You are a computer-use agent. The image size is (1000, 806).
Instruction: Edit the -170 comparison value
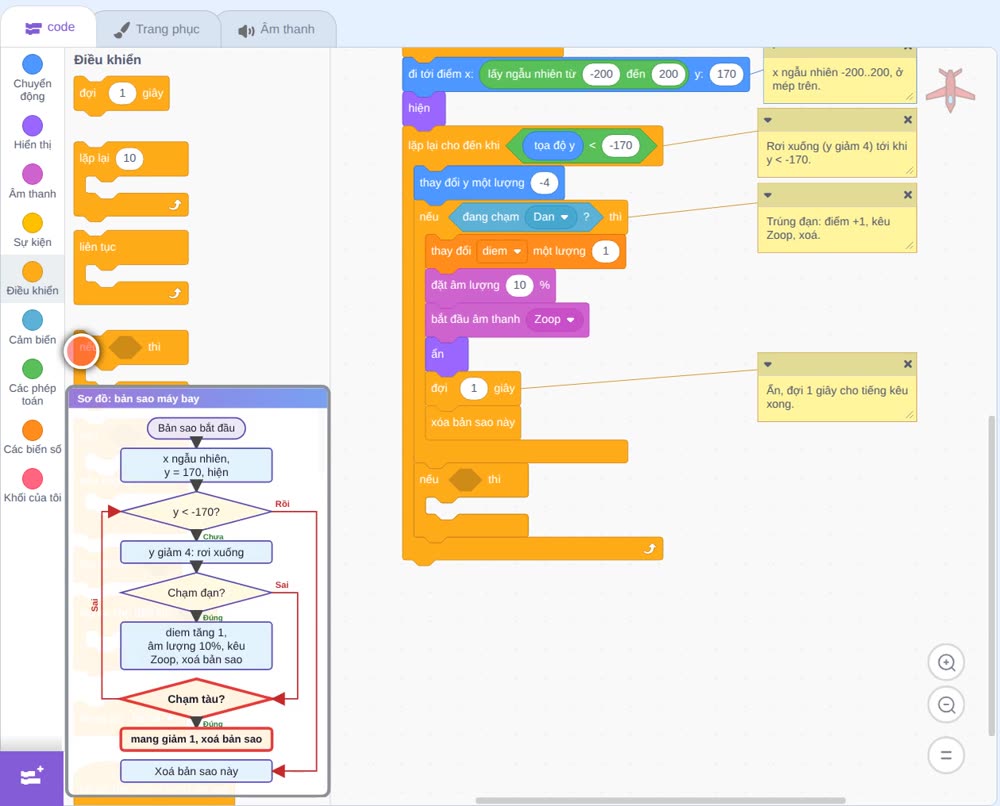(621, 145)
